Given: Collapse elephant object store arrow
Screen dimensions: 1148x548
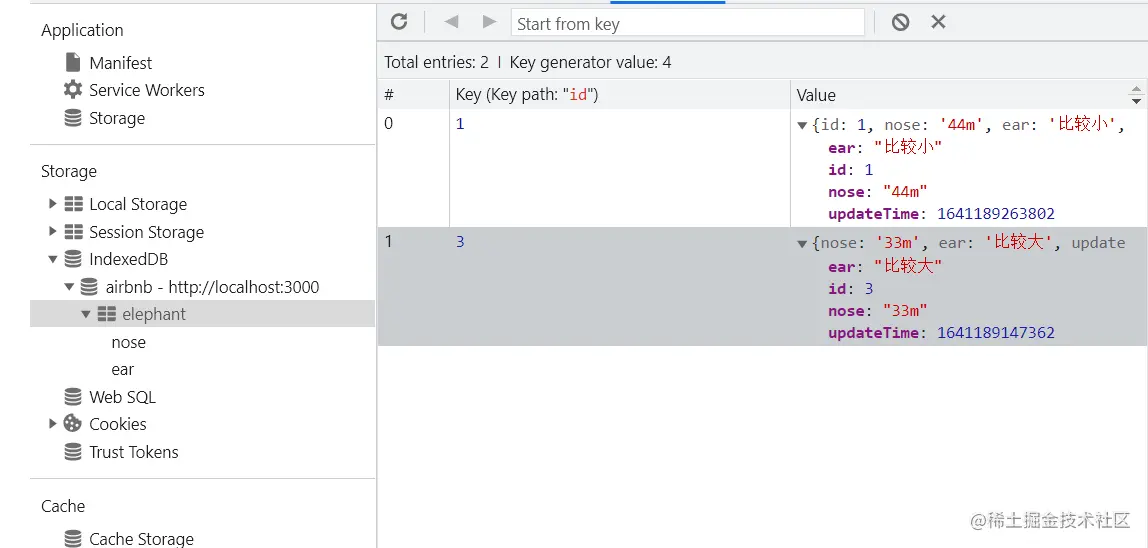Looking at the screenshot, I should click(86, 314).
